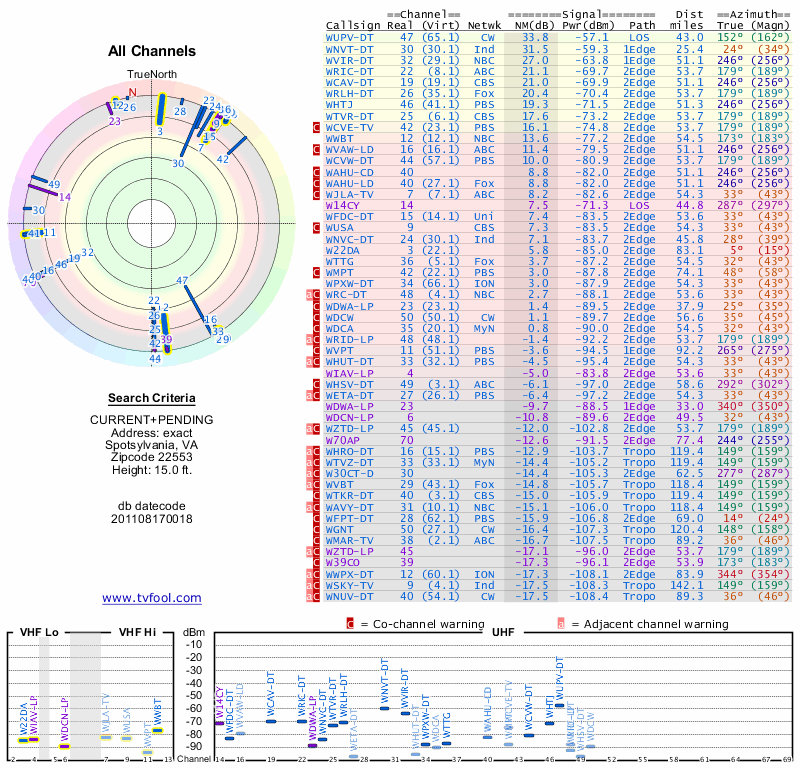This screenshot has width=800, height=768.
Task: Select the WHRO-DT table row
Action: pyautogui.click(x=557, y=451)
